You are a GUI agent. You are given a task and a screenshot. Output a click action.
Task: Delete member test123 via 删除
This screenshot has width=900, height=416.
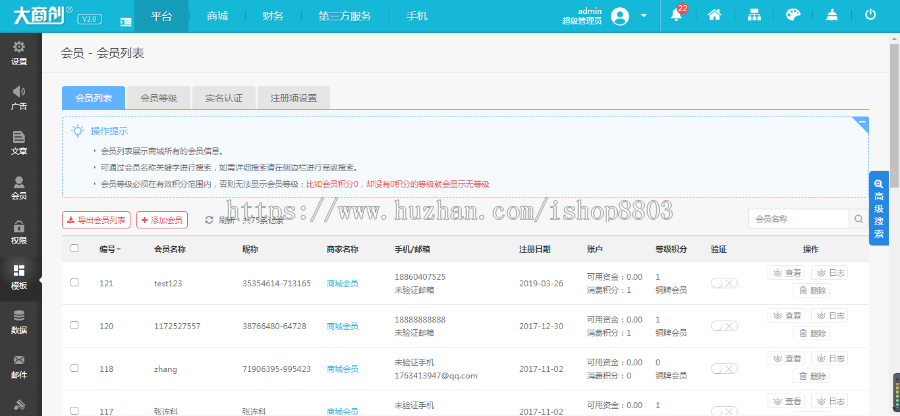811,290
